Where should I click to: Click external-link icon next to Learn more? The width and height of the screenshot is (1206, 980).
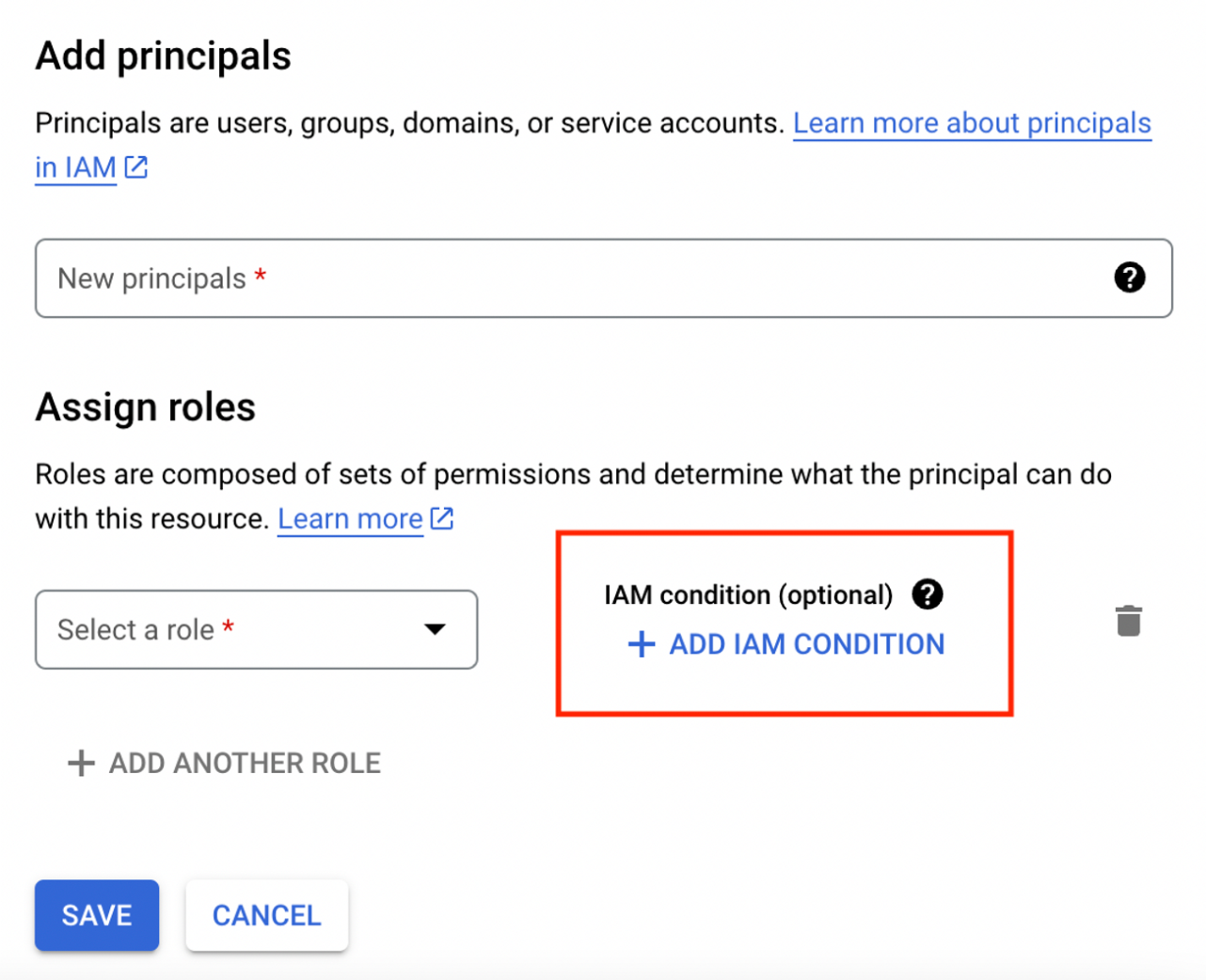coord(442,518)
